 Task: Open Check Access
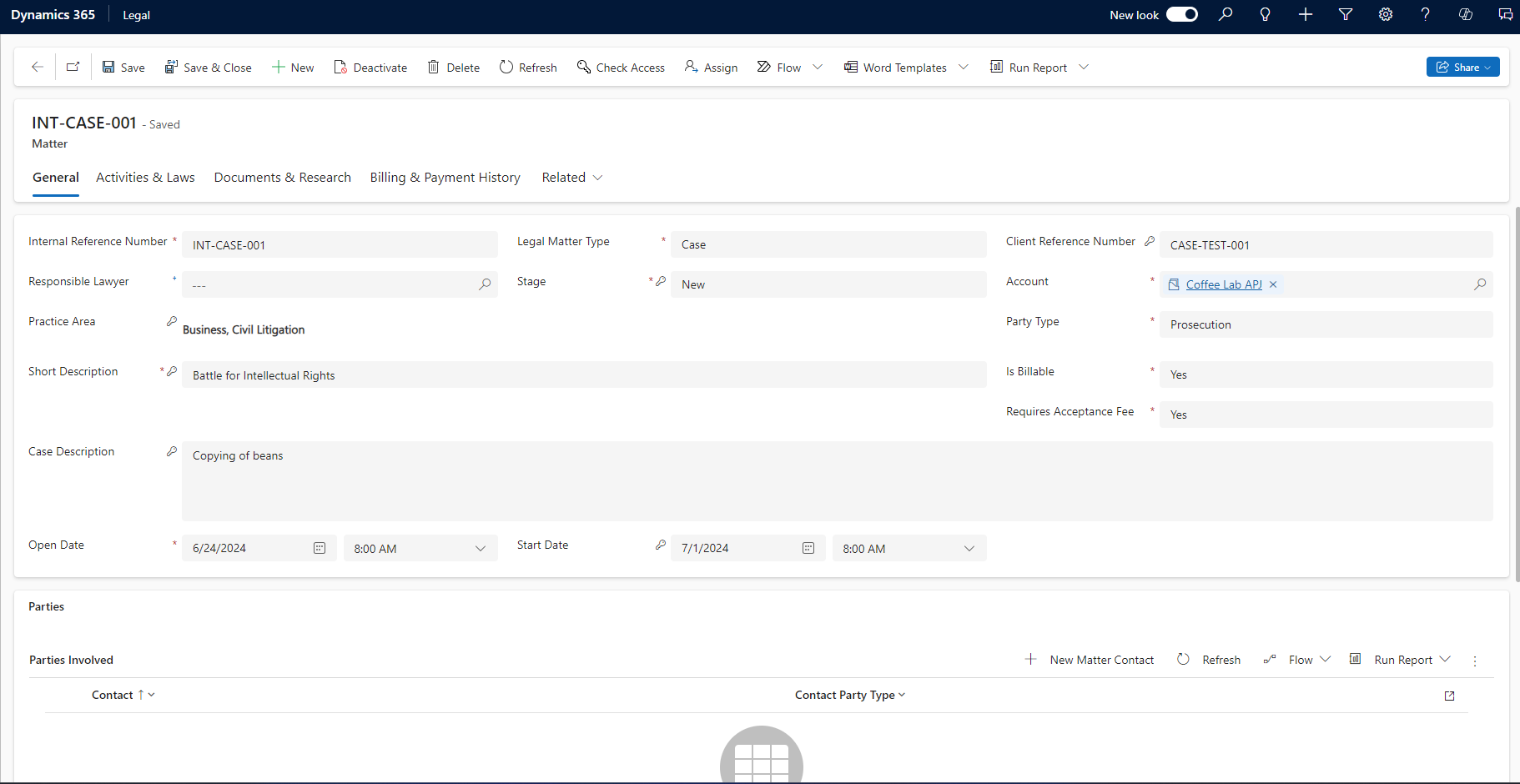click(x=621, y=68)
